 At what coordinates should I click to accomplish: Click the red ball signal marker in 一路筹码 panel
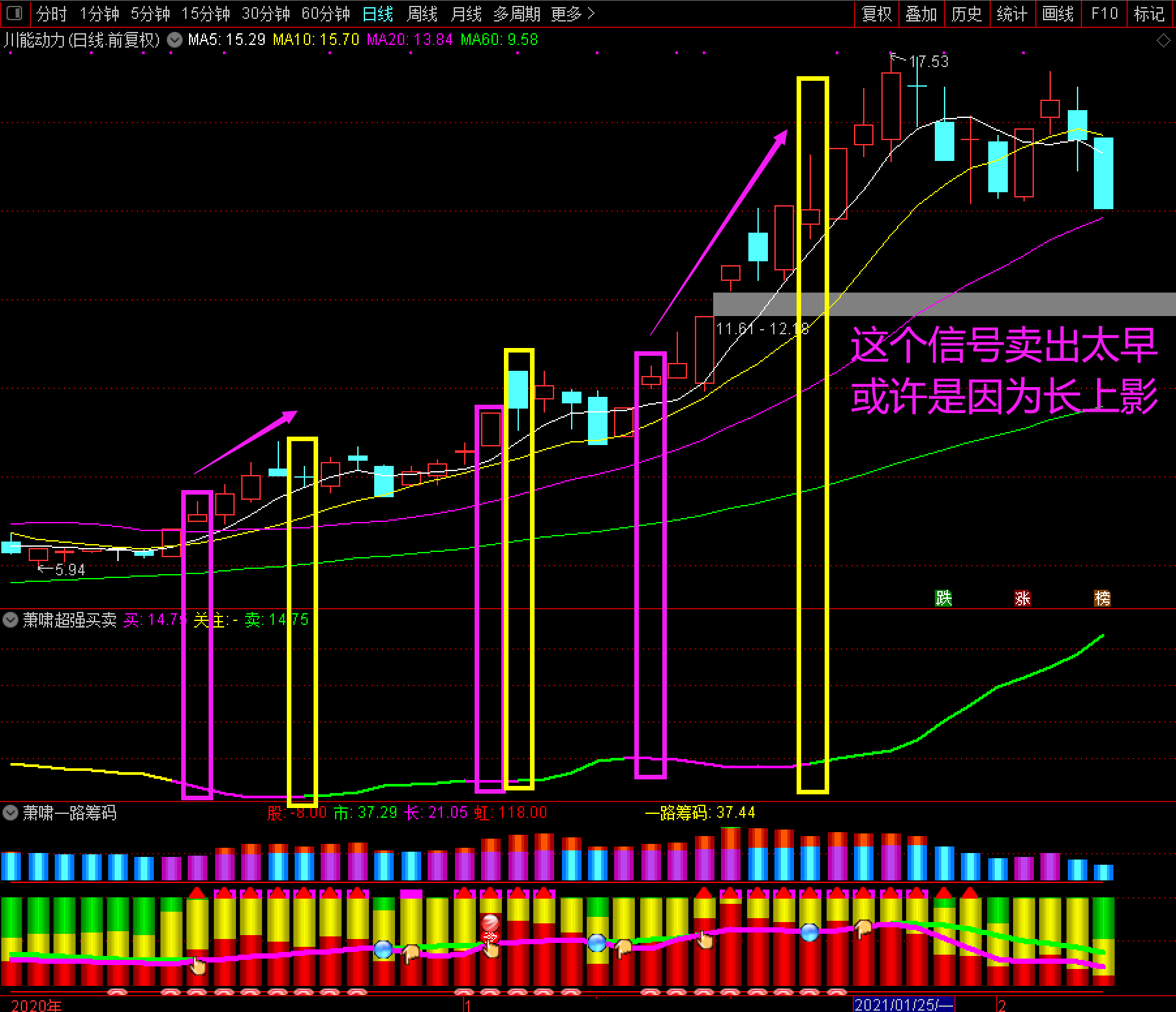(x=490, y=923)
